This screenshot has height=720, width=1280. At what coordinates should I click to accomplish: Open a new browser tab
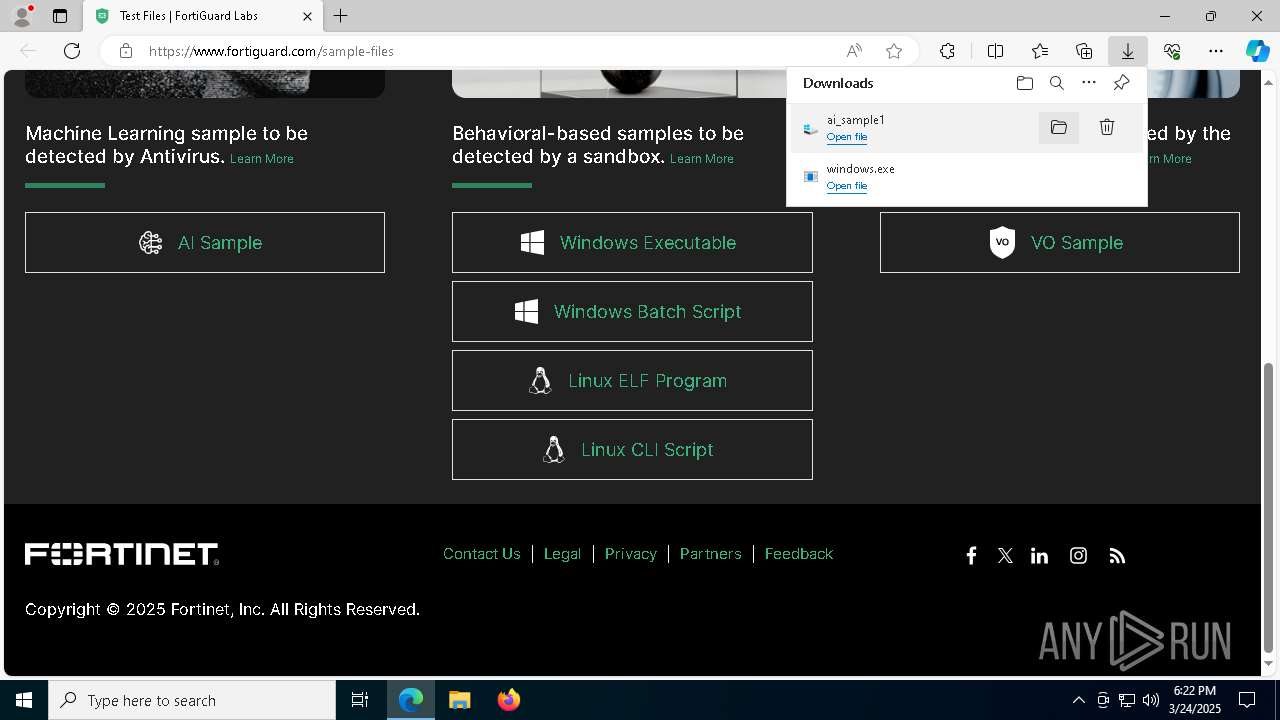pyautogui.click(x=340, y=16)
